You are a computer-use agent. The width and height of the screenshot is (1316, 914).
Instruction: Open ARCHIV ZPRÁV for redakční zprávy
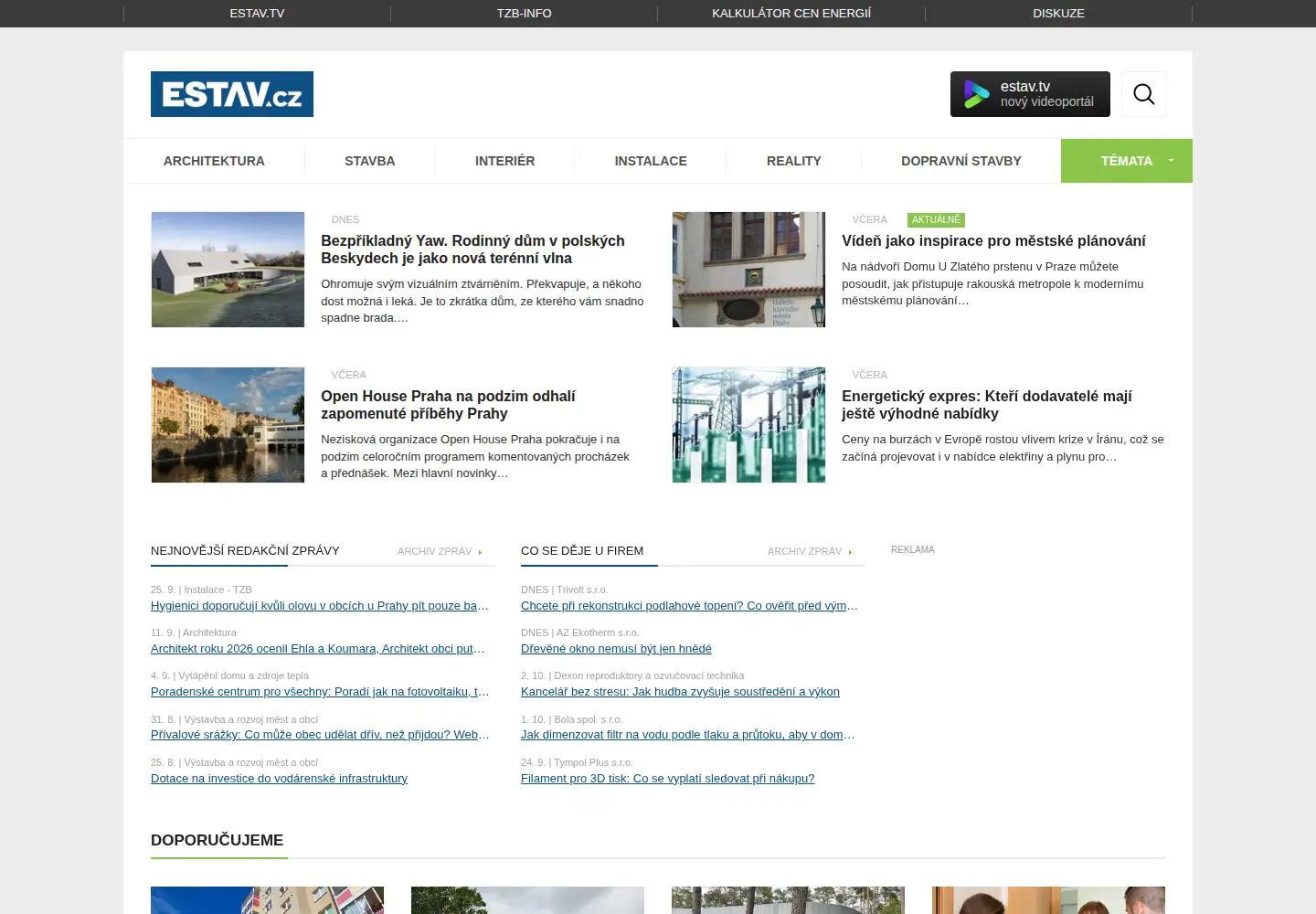click(440, 551)
